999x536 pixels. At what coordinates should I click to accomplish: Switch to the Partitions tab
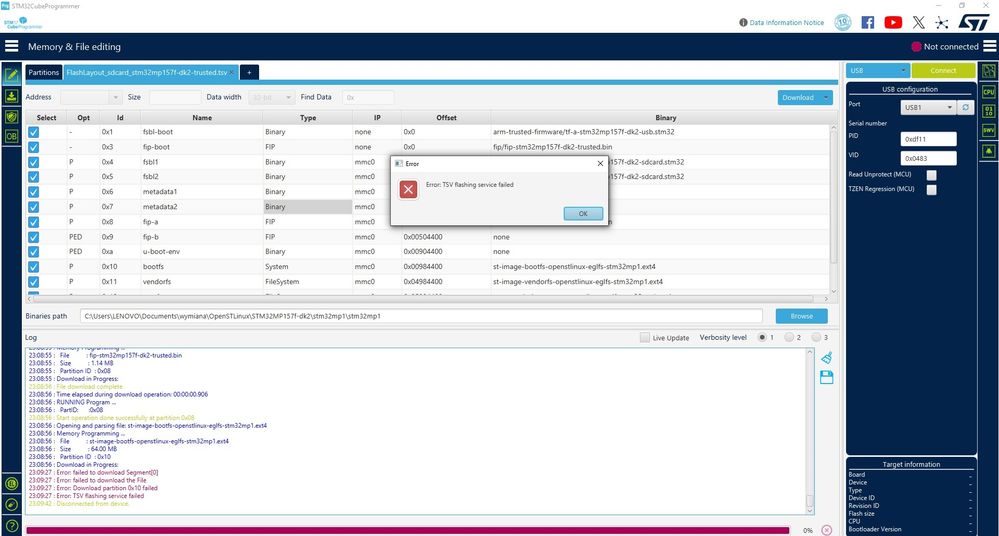tap(43, 73)
